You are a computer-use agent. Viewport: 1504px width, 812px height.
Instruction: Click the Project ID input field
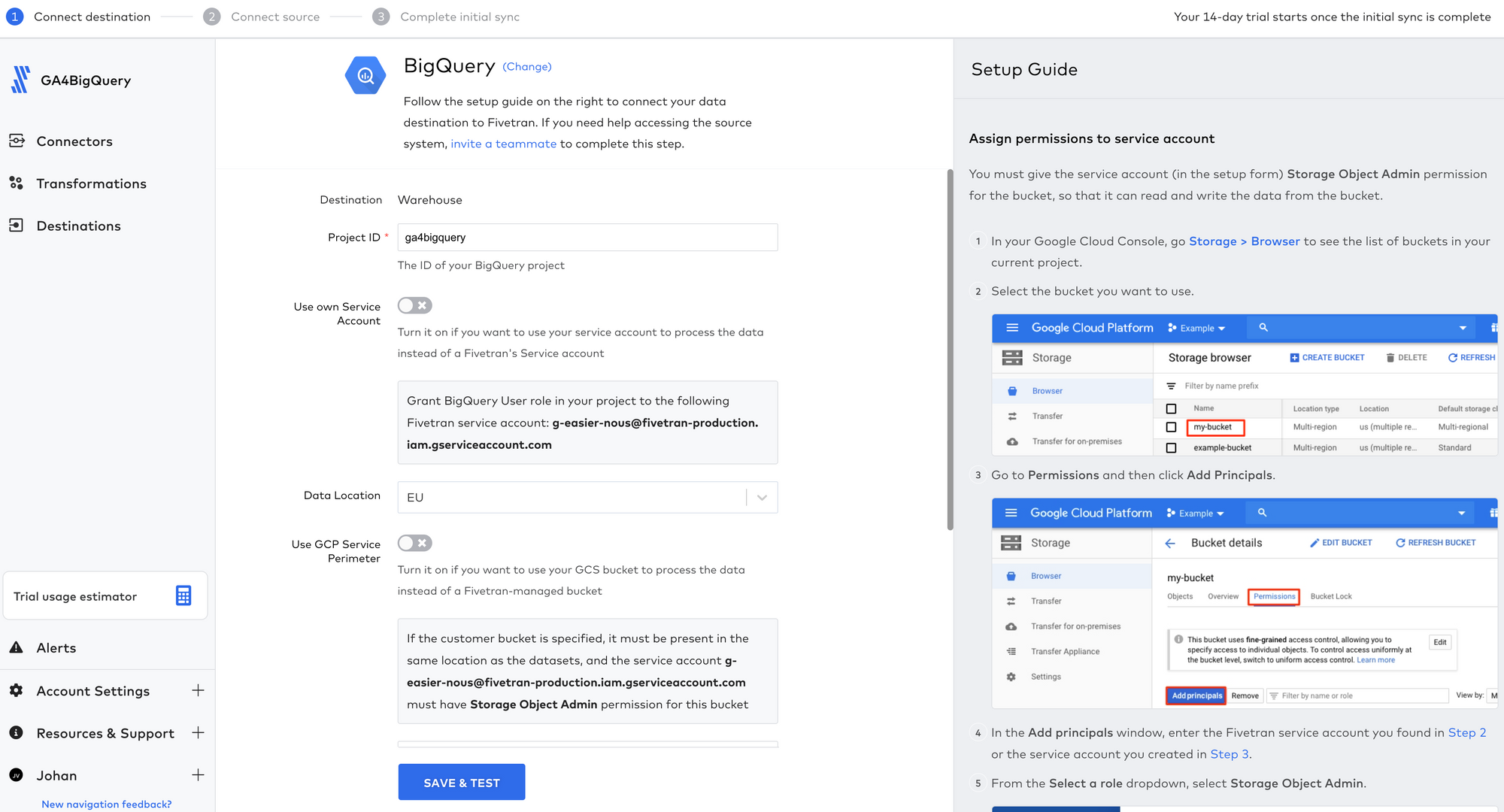[x=587, y=238]
